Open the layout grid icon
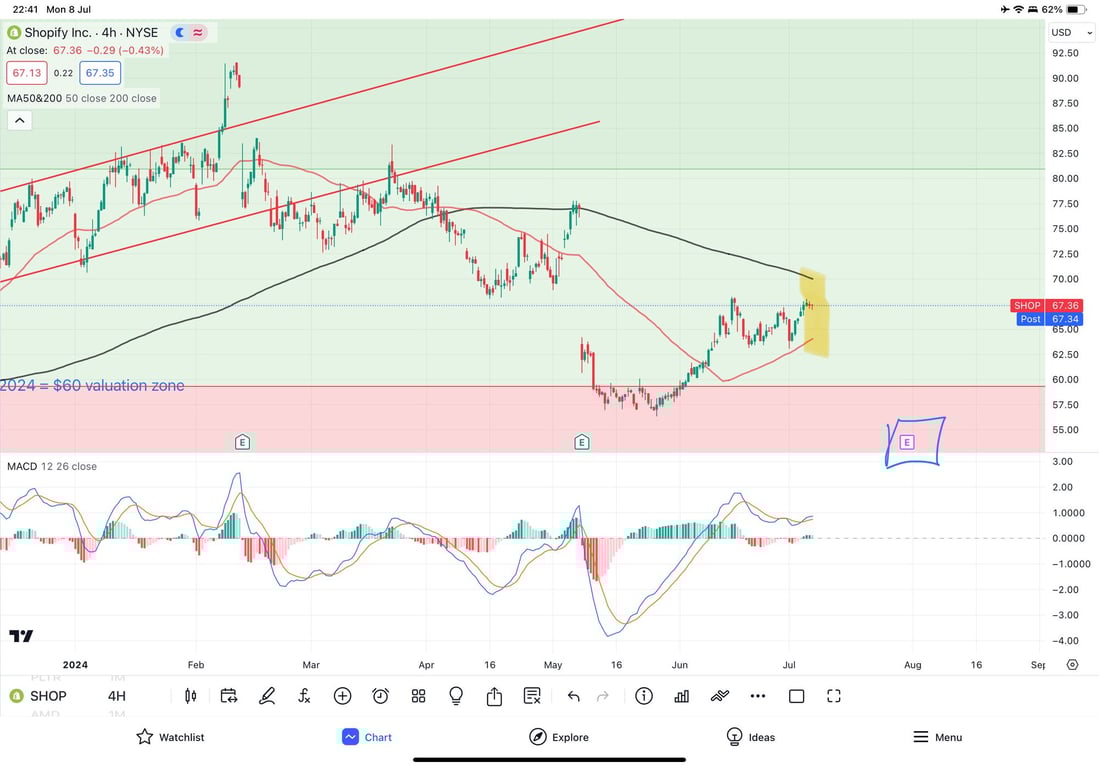This screenshot has height=768, width=1099. point(418,696)
